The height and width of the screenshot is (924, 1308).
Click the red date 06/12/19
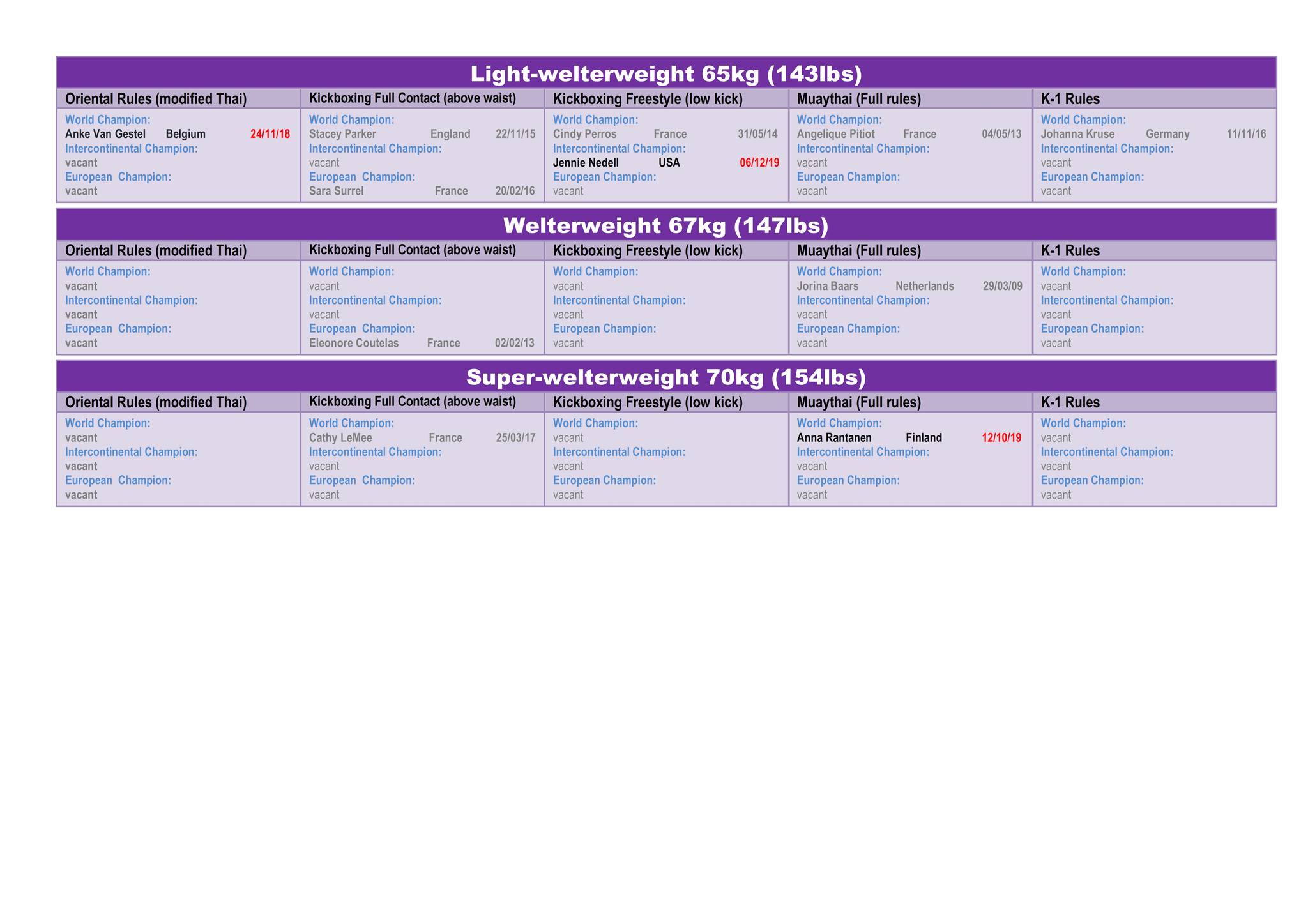[x=759, y=163]
